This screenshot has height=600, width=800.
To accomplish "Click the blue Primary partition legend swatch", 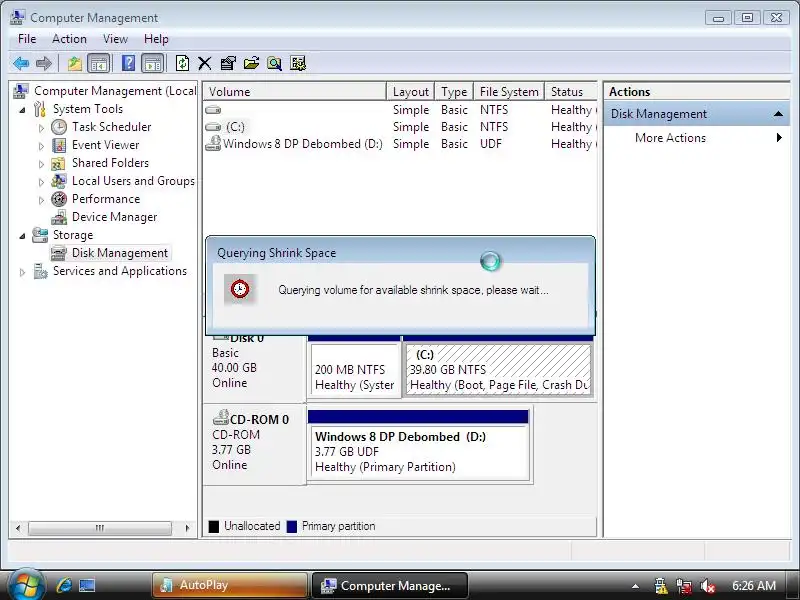I will (x=292, y=527).
